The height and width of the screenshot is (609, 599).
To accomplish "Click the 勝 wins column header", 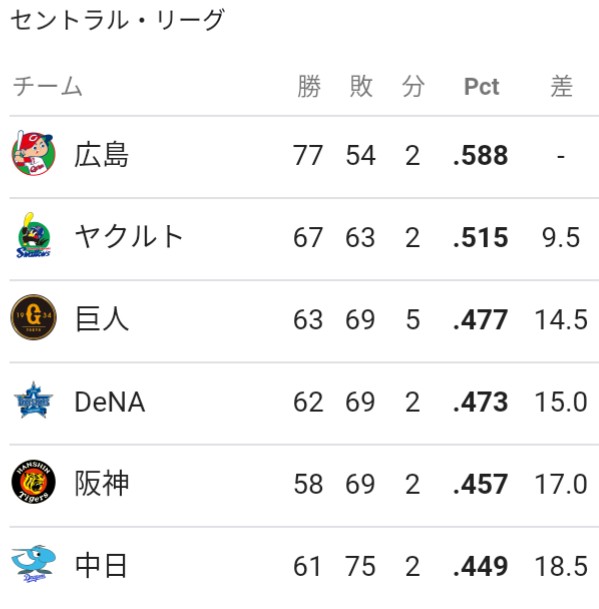I will click(309, 86).
